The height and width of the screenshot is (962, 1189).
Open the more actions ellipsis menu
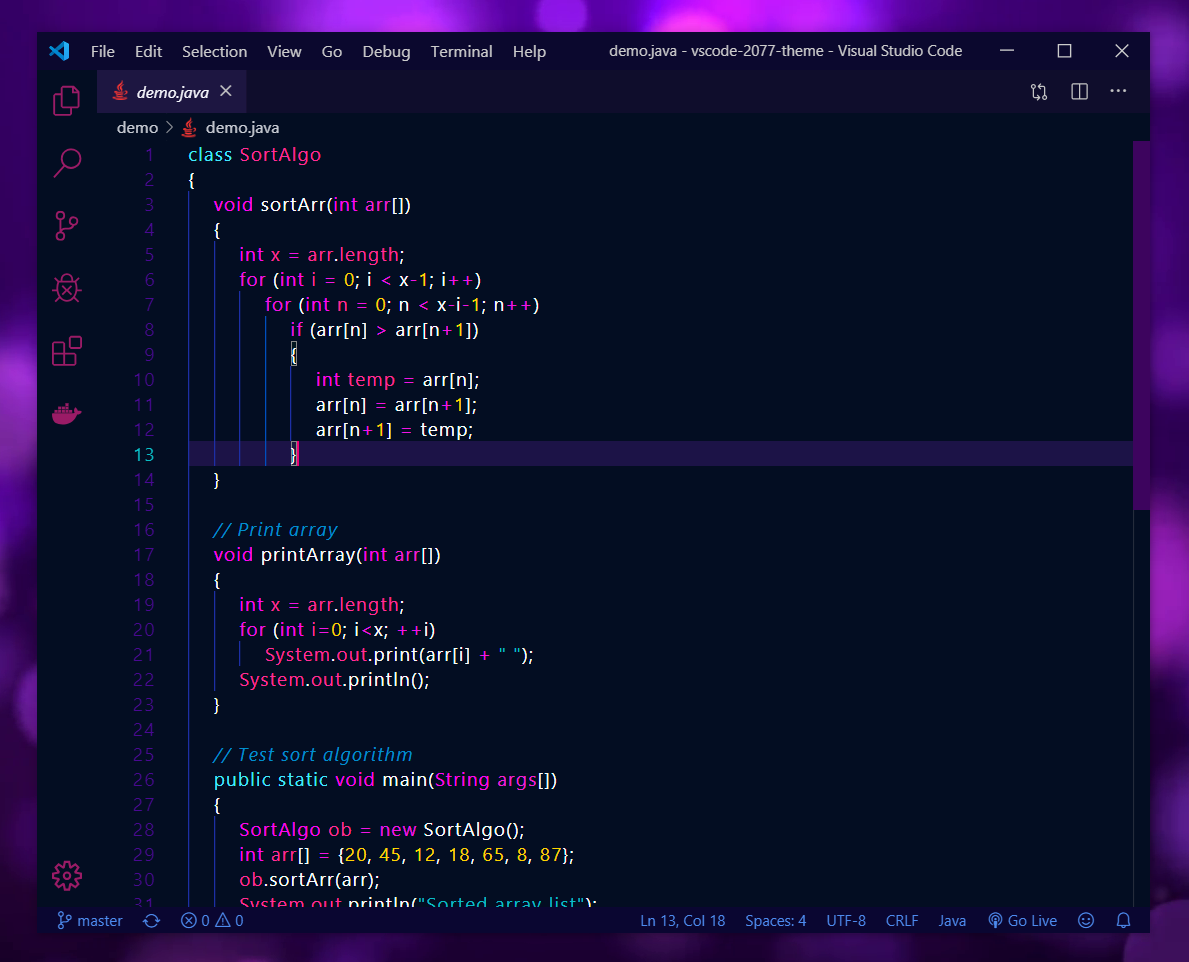pyautogui.click(x=1118, y=91)
